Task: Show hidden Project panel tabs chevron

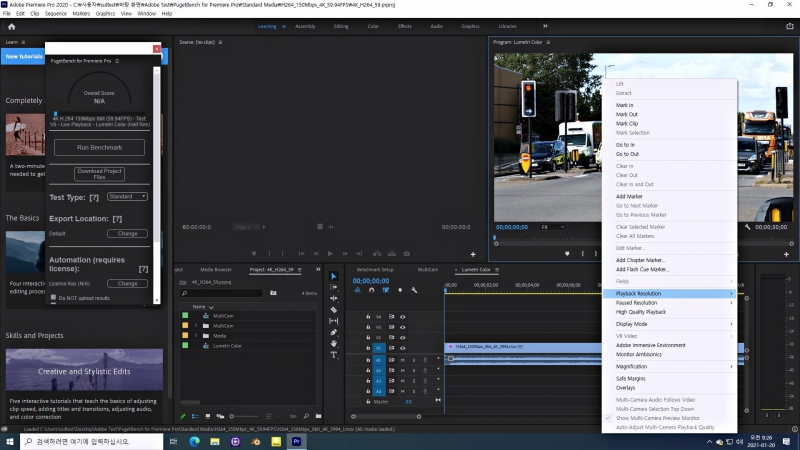Action: 318,269
